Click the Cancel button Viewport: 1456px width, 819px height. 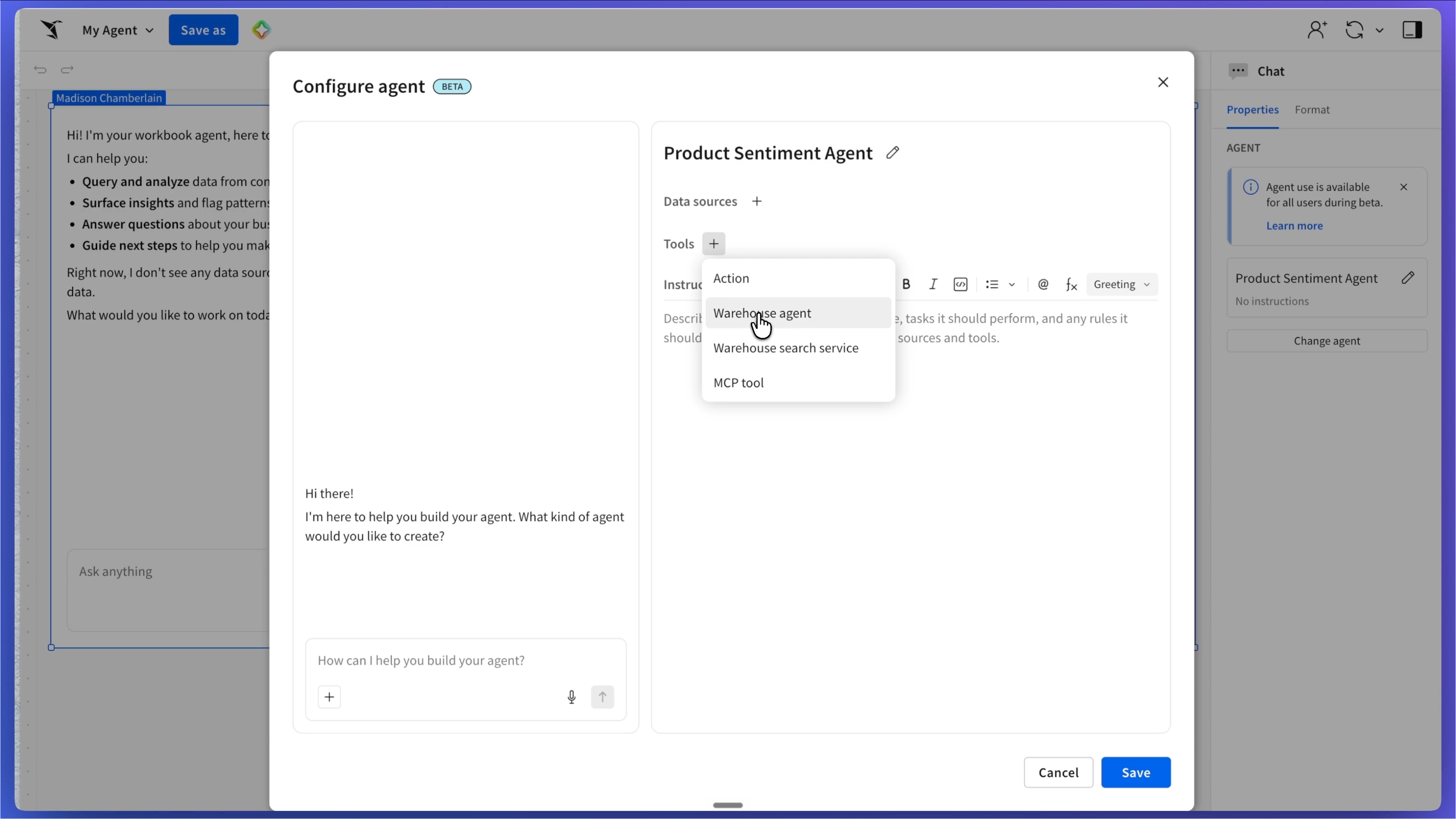(1058, 772)
